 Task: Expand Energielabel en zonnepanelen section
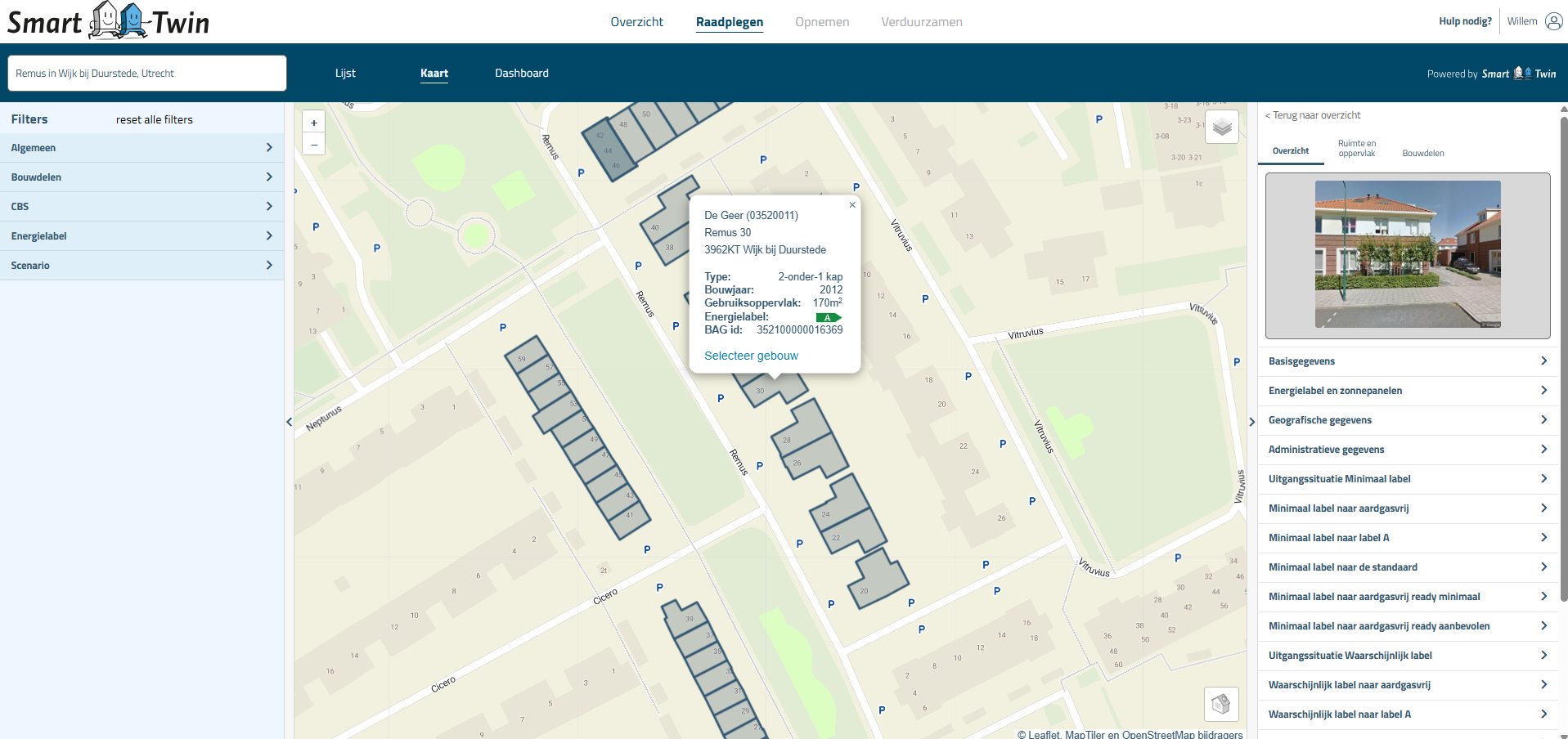point(1407,391)
